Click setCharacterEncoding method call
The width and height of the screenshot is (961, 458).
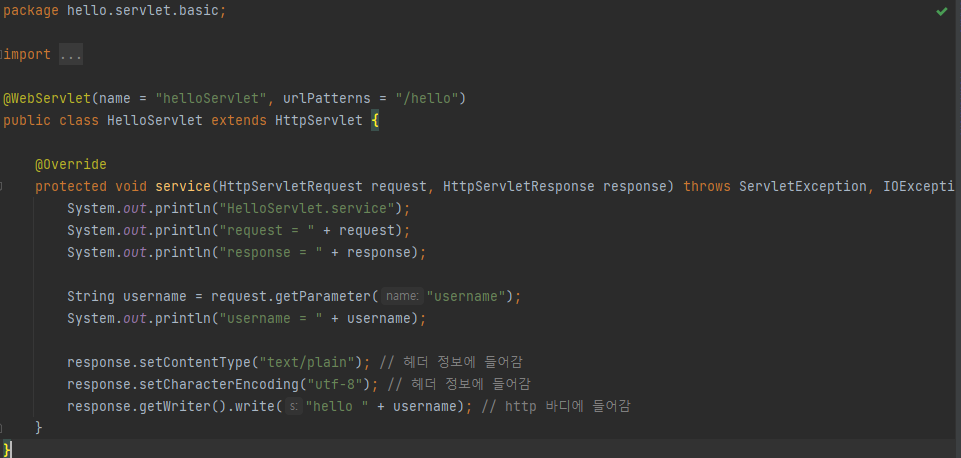(219, 384)
